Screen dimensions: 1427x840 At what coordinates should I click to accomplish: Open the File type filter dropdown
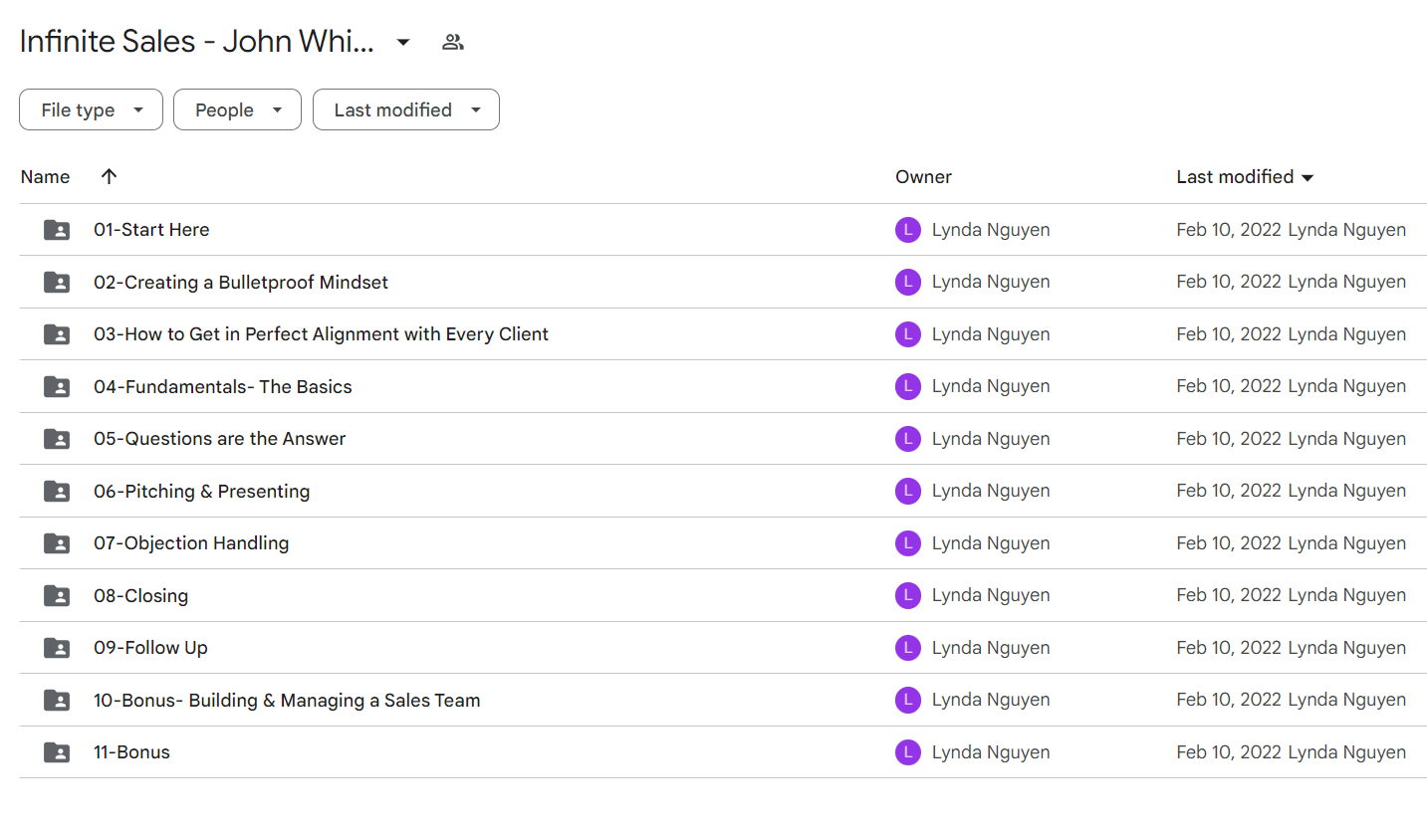pos(91,109)
